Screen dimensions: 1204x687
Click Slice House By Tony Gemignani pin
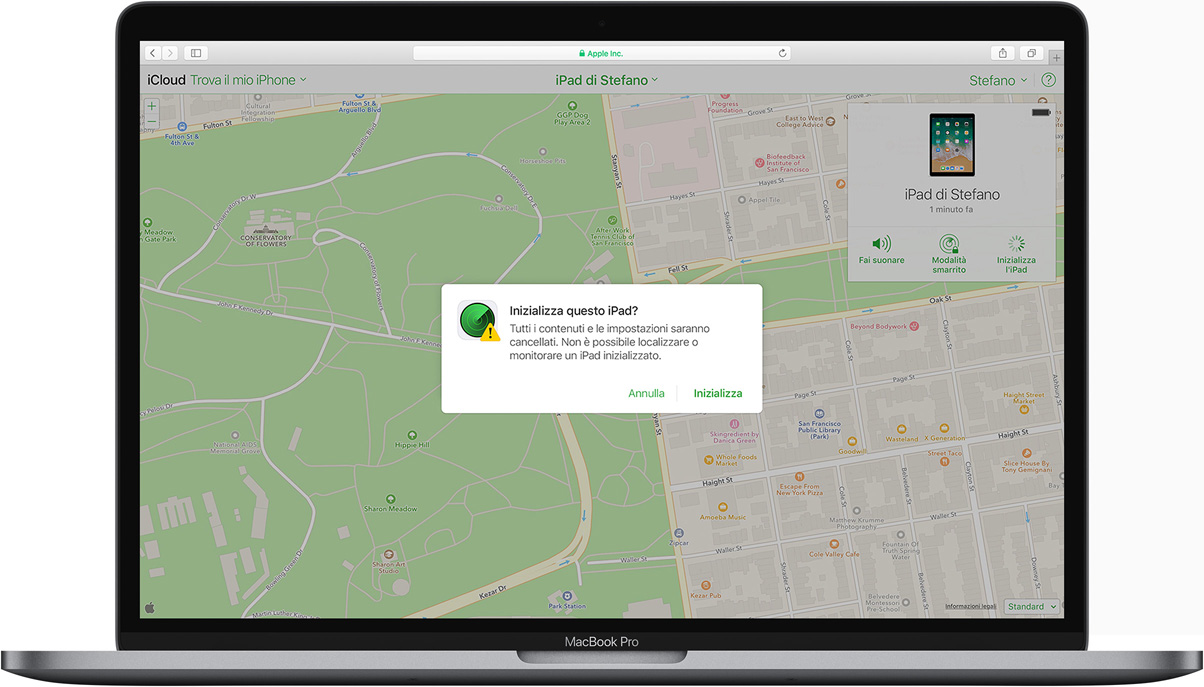pyautogui.click(x=1026, y=454)
